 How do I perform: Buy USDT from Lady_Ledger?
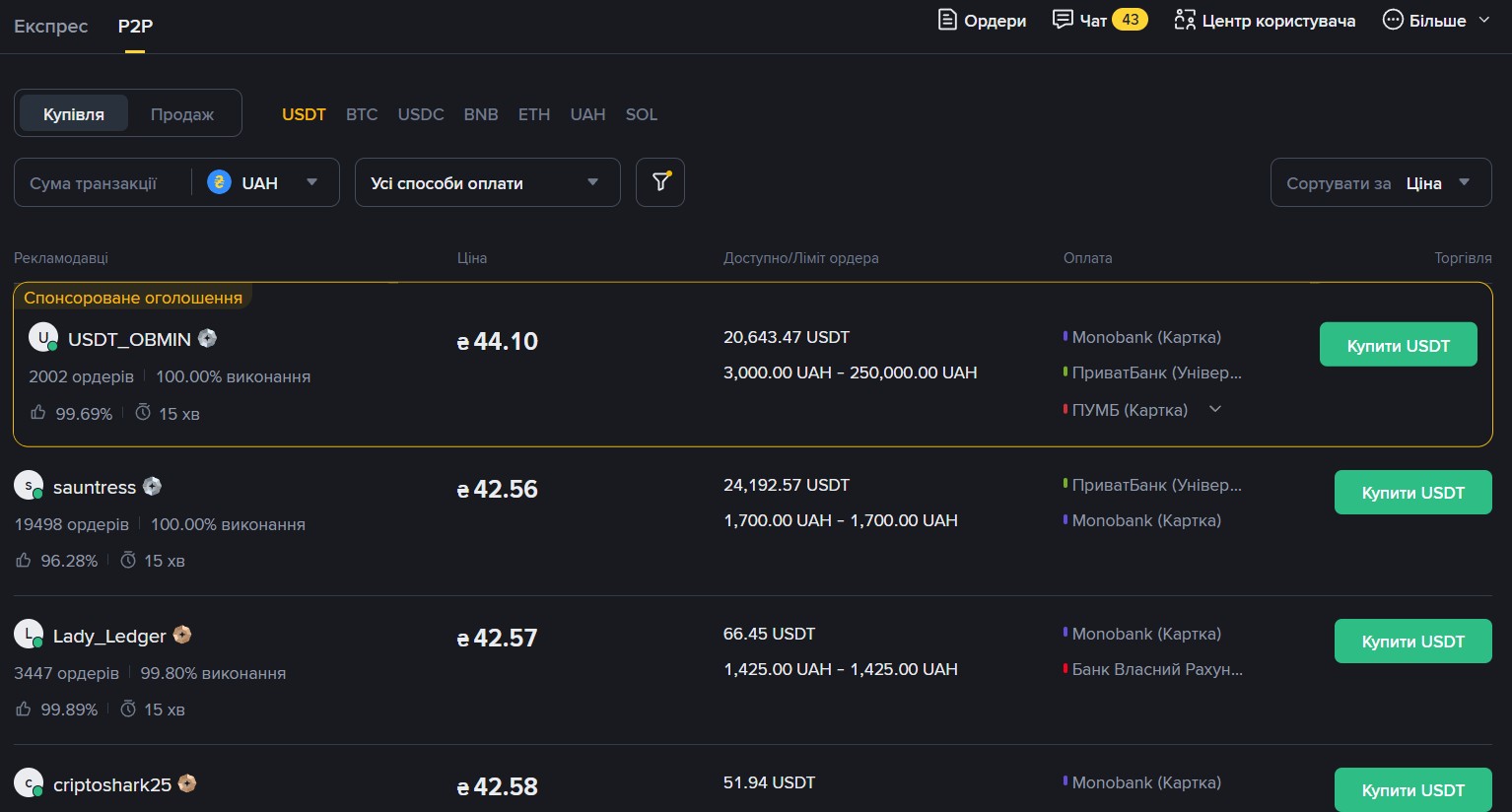(x=1412, y=641)
